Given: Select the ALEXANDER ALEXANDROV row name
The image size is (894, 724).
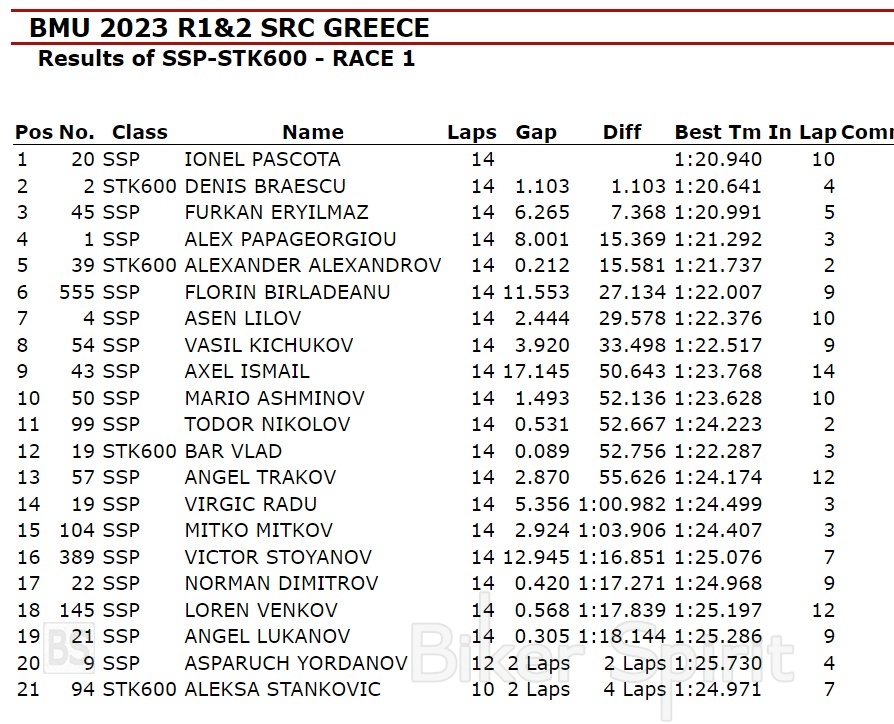Looking at the screenshot, I should tap(312, 265).
